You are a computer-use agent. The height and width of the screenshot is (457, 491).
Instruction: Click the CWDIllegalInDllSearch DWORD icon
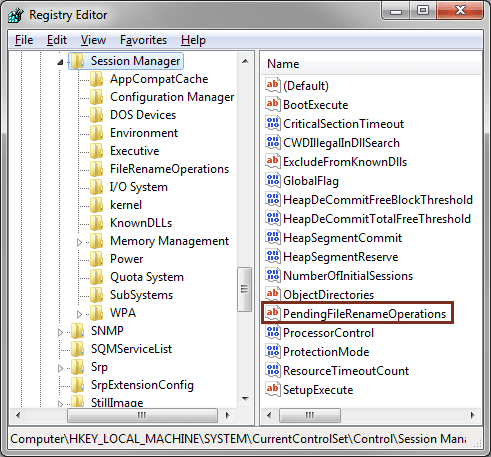[272, 142]
